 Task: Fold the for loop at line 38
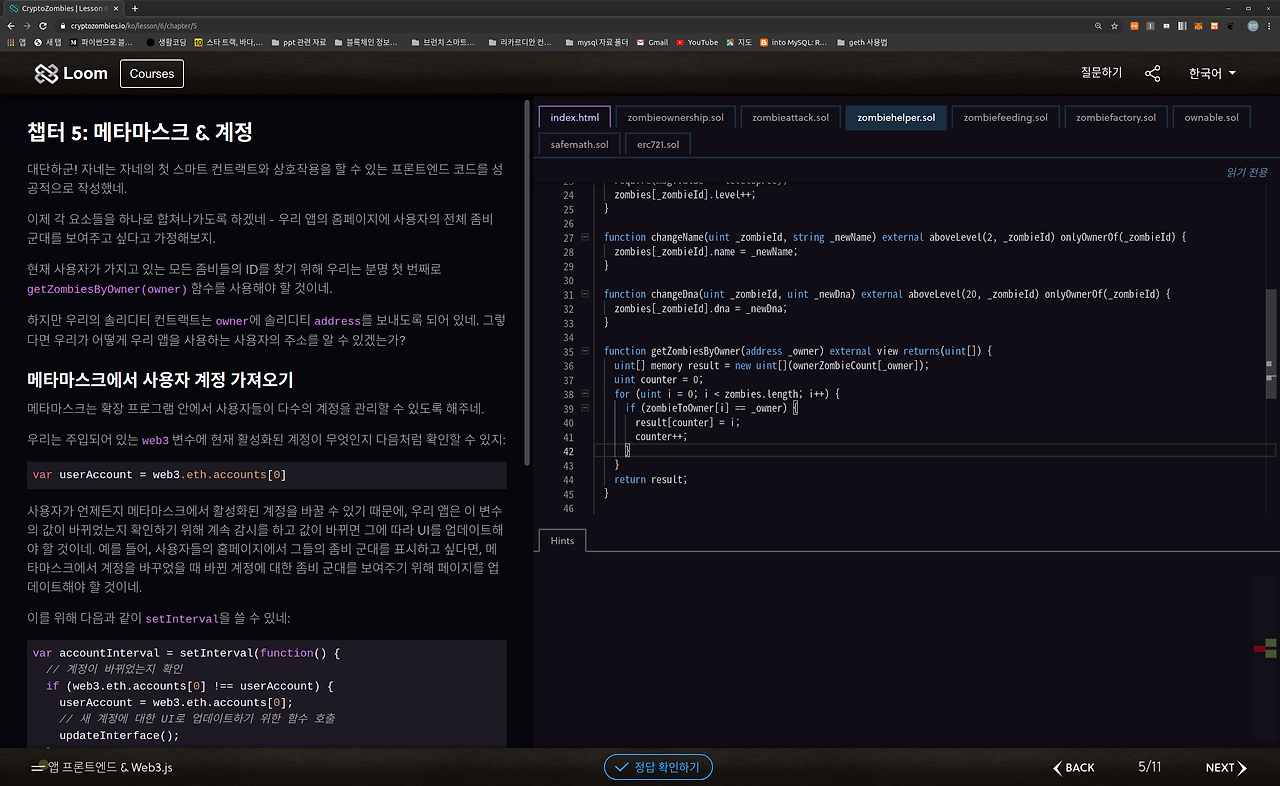click(x=584, y=394)
